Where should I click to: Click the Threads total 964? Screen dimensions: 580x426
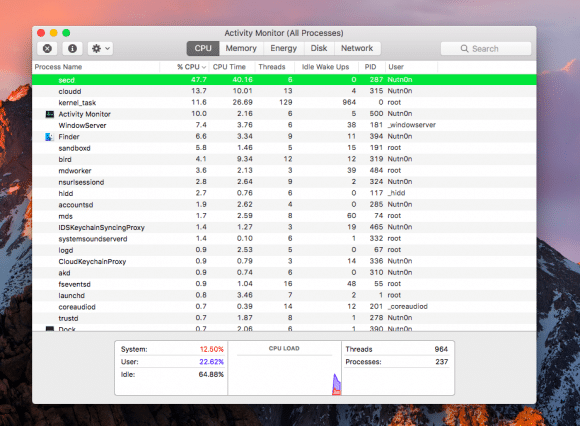(x=441, y=349)
